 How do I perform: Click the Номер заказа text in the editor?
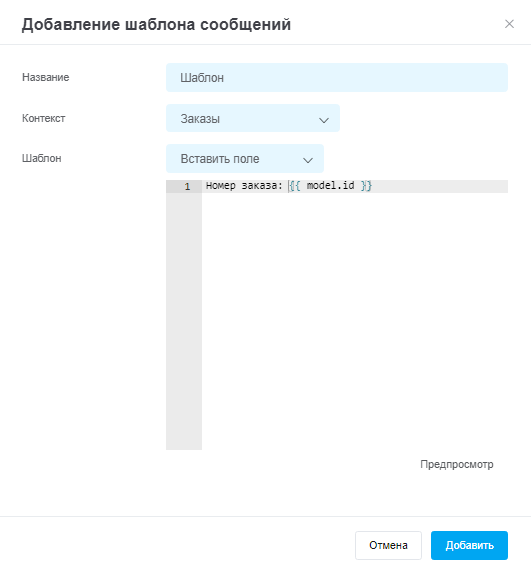pyautogui.click(x=244, y=186)
